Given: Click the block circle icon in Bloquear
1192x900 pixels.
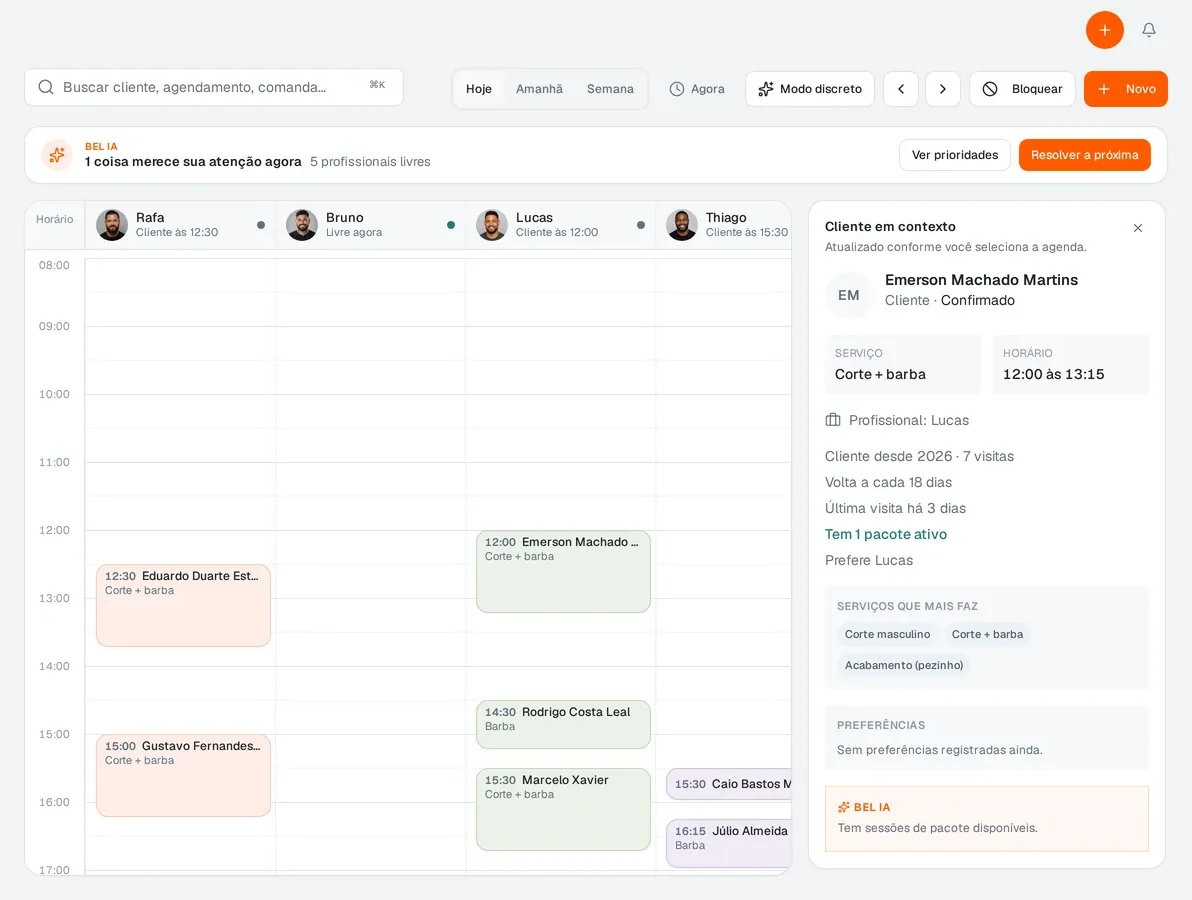Looking at the screenshot, I should pos(990,89).
